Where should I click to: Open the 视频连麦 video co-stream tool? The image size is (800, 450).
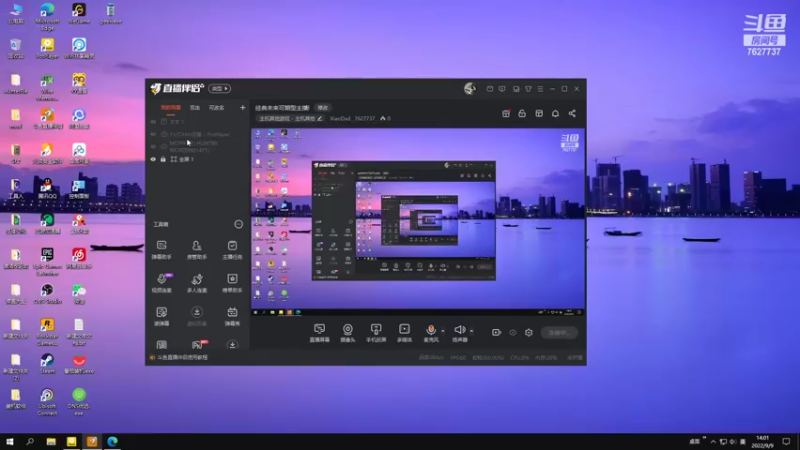coord(162,283)
